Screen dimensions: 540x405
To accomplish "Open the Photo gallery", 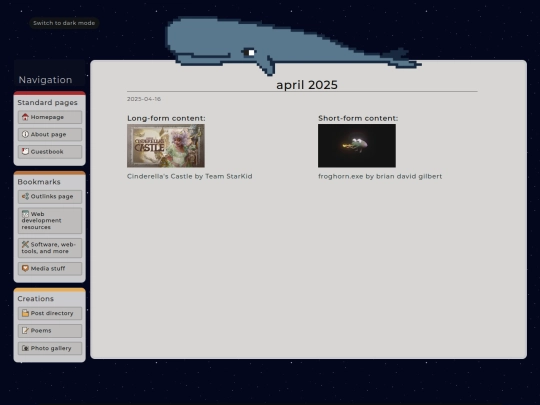I will (50, 348).
